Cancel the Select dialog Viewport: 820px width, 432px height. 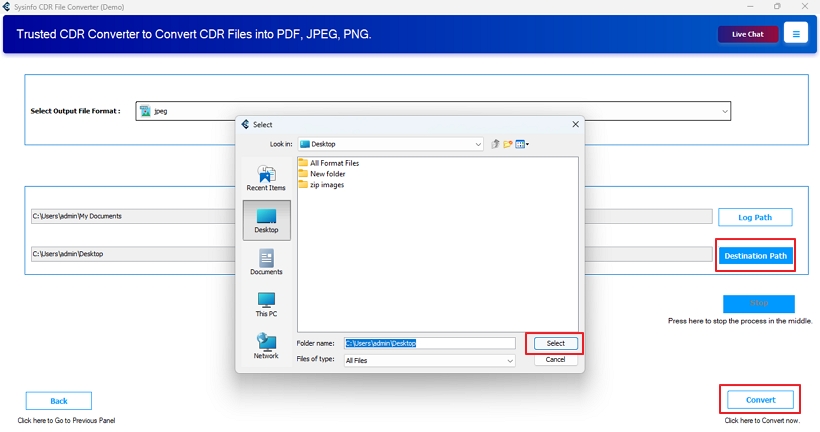pyautogui.click(x=555, y=359)
